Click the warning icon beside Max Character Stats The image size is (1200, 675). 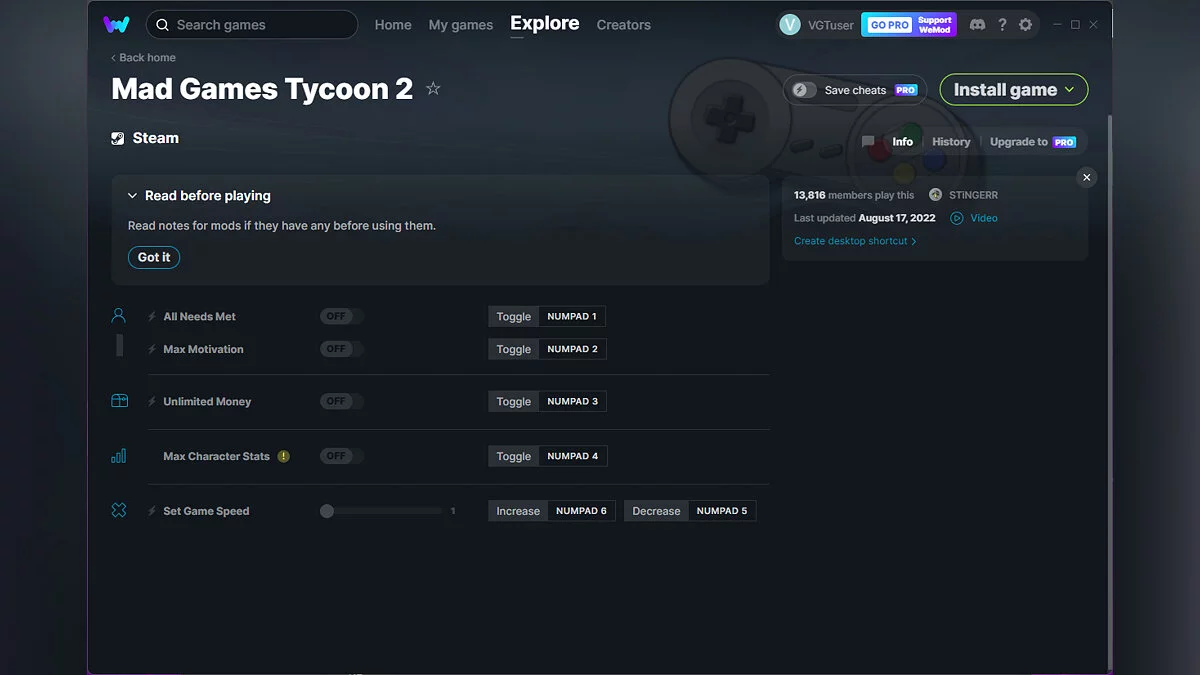point(281,455)
